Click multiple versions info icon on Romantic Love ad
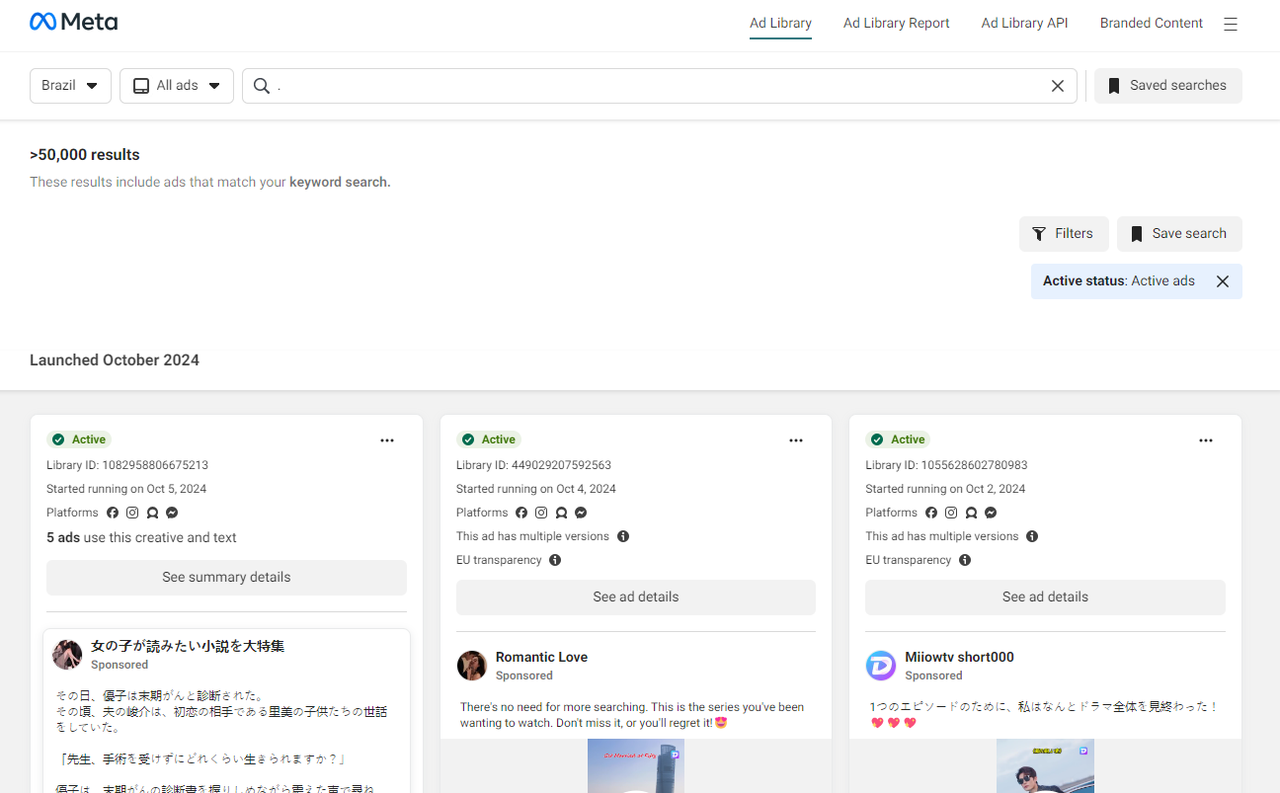Viewport: 1280px width, 793px height. coord(623,537)
